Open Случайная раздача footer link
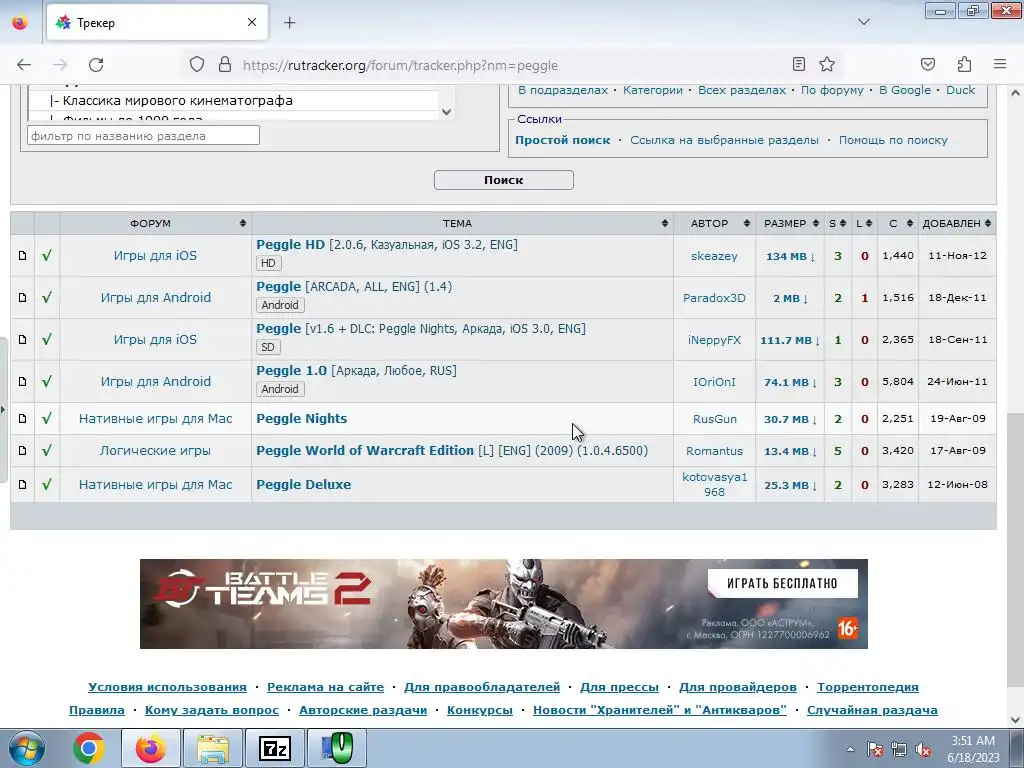 tap(872, 710)
